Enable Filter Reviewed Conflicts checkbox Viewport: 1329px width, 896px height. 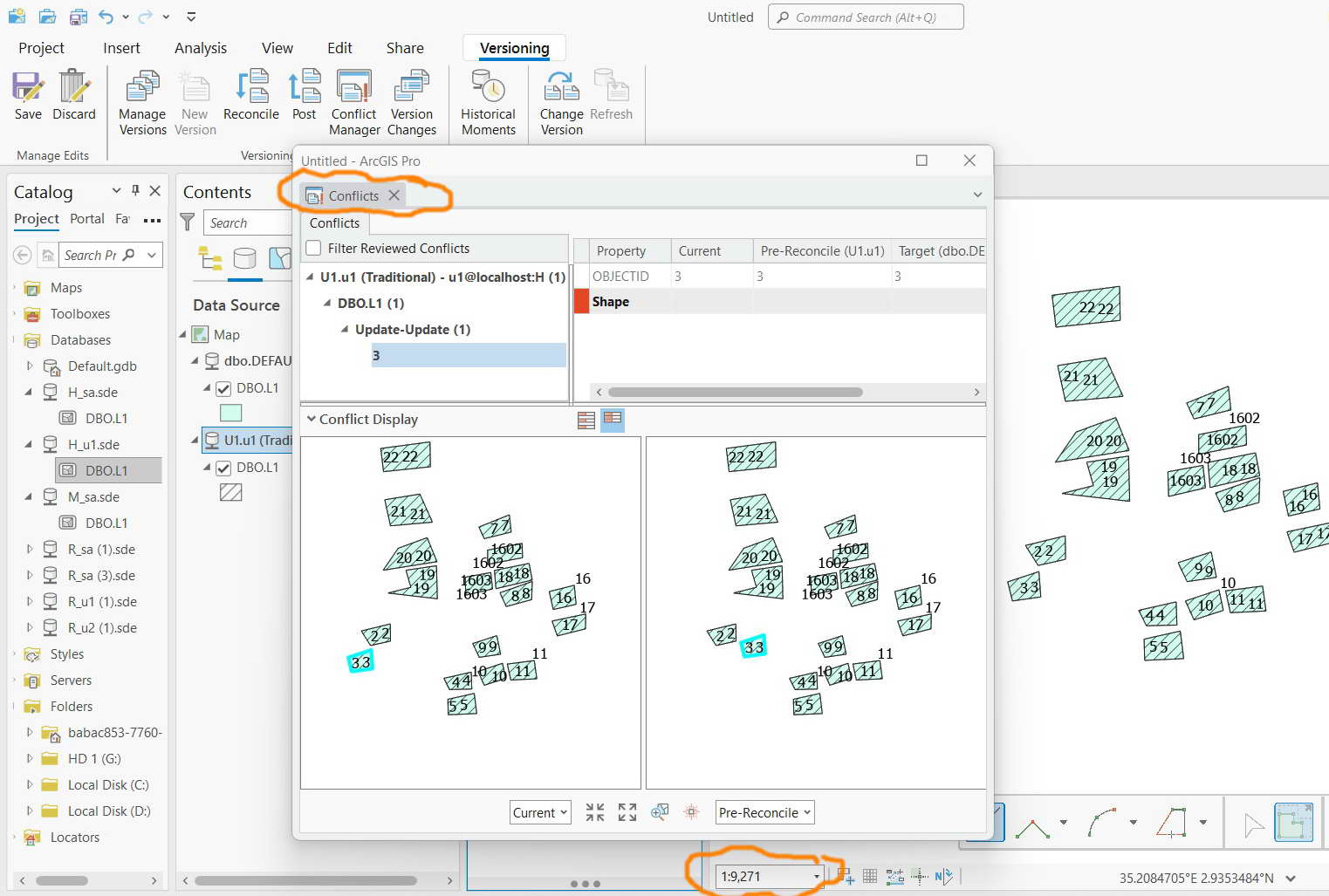pyautogui.click(x=314, y=249)
